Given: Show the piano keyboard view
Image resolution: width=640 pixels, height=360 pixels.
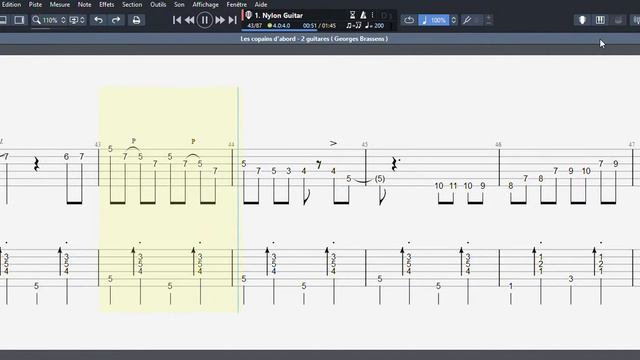Looking at the screenshot, I should coord(600,20).
